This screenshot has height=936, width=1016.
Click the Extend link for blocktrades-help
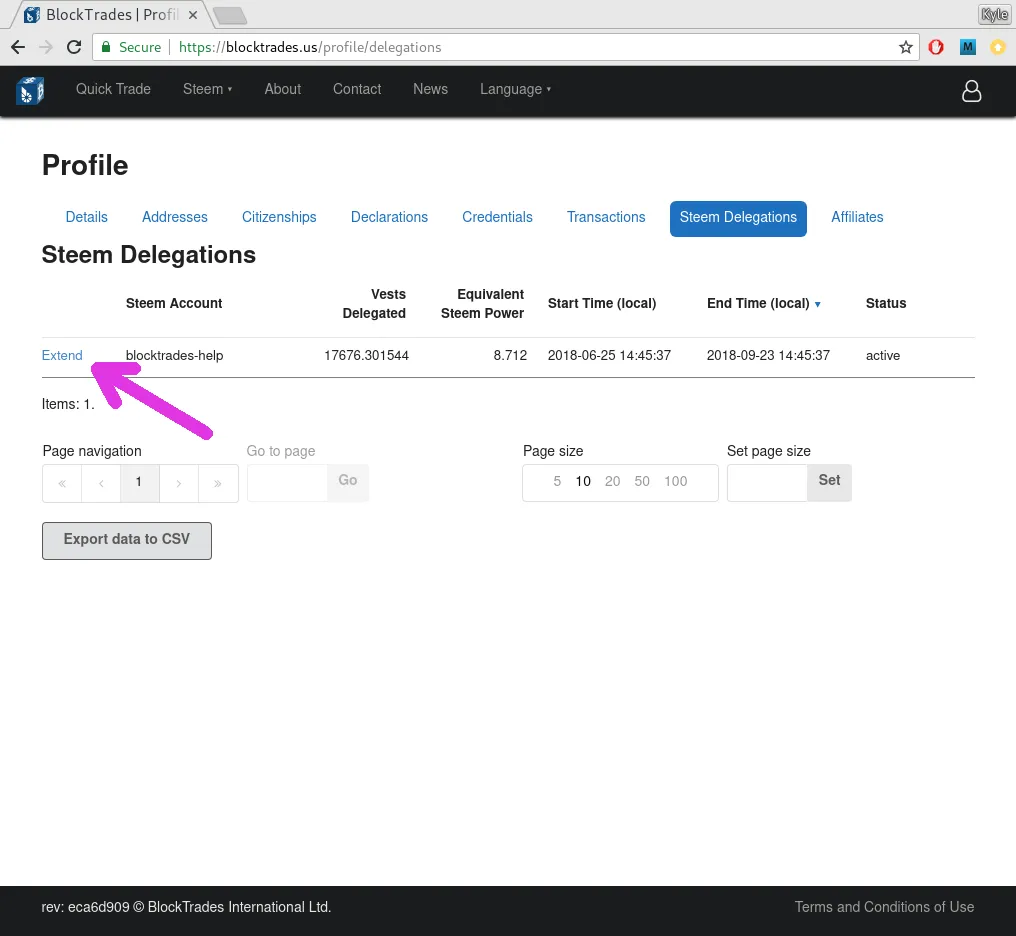(x=62, y=355)
